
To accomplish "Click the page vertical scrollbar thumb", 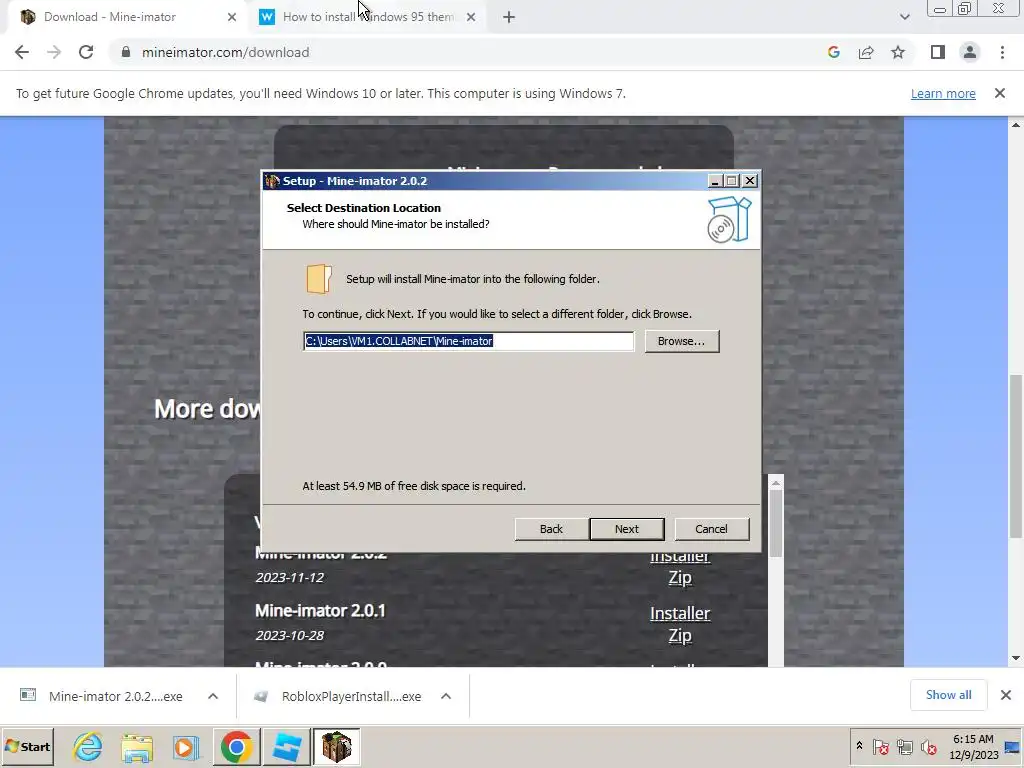I will pyautogui.click(x=1016, y=456).
